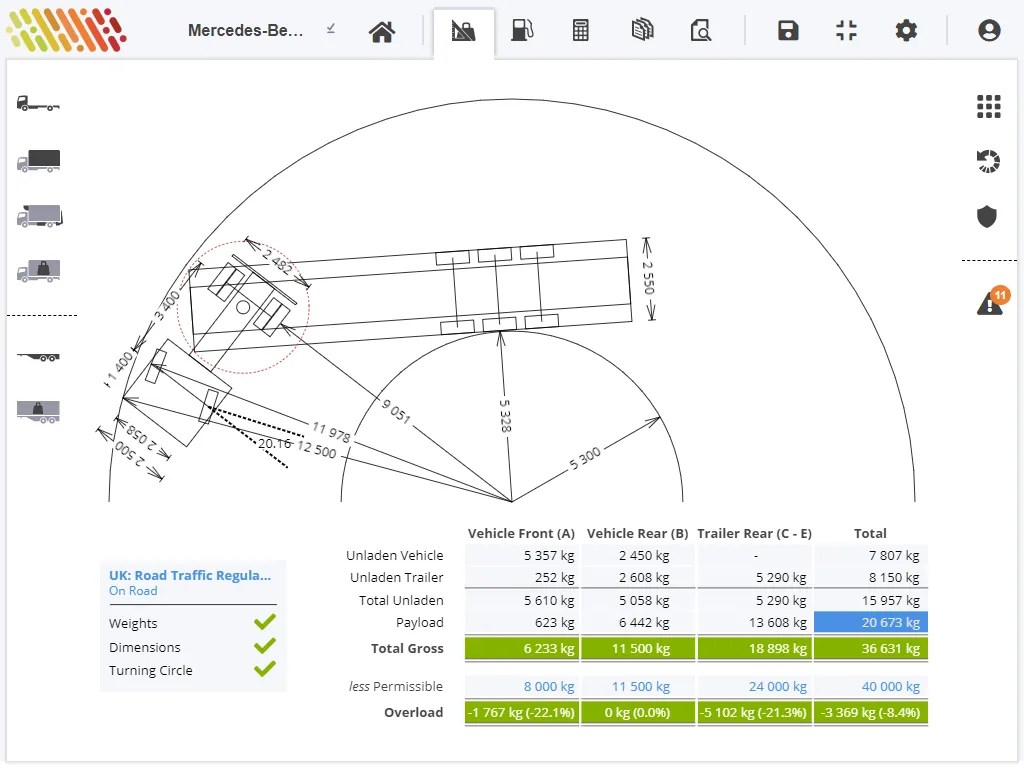1024x768 pixels.
Task: Click the Unladen Trailer row label
Action: [396, 578]
